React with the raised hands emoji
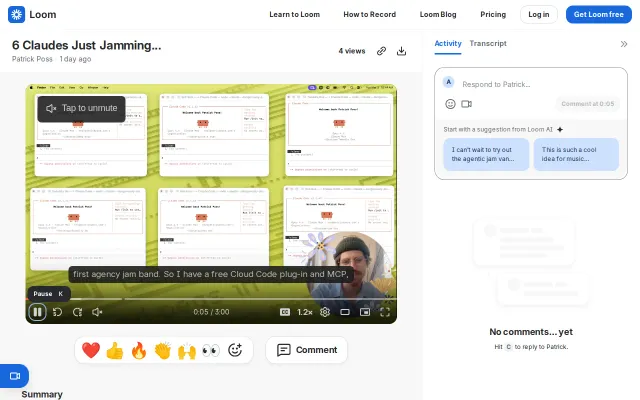The height and width of the screenshot is (400, 640). pyautogui.click(x=187, y=350)
